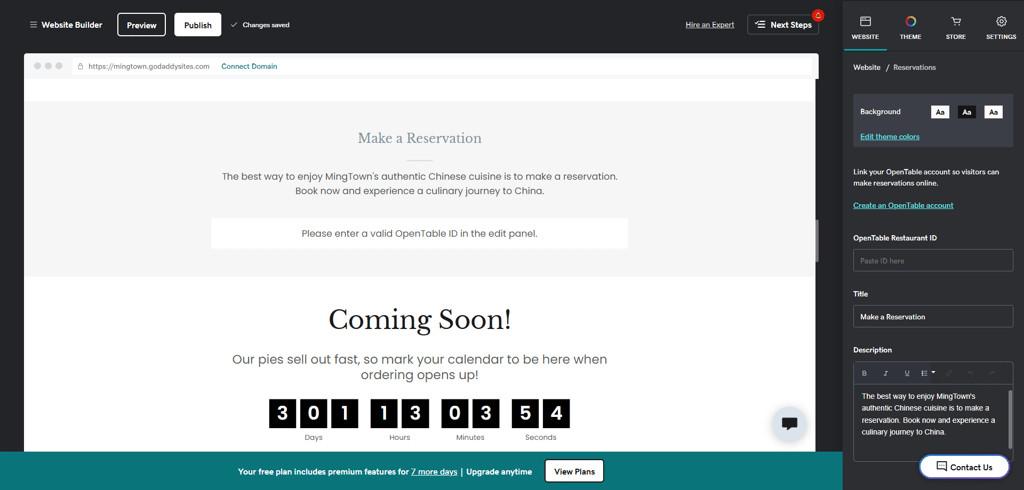Image resolution: width=1024 pixels, height=490 pixels.
Task: Go back to Website in the breadcrumb
Action: click(867, 67)
